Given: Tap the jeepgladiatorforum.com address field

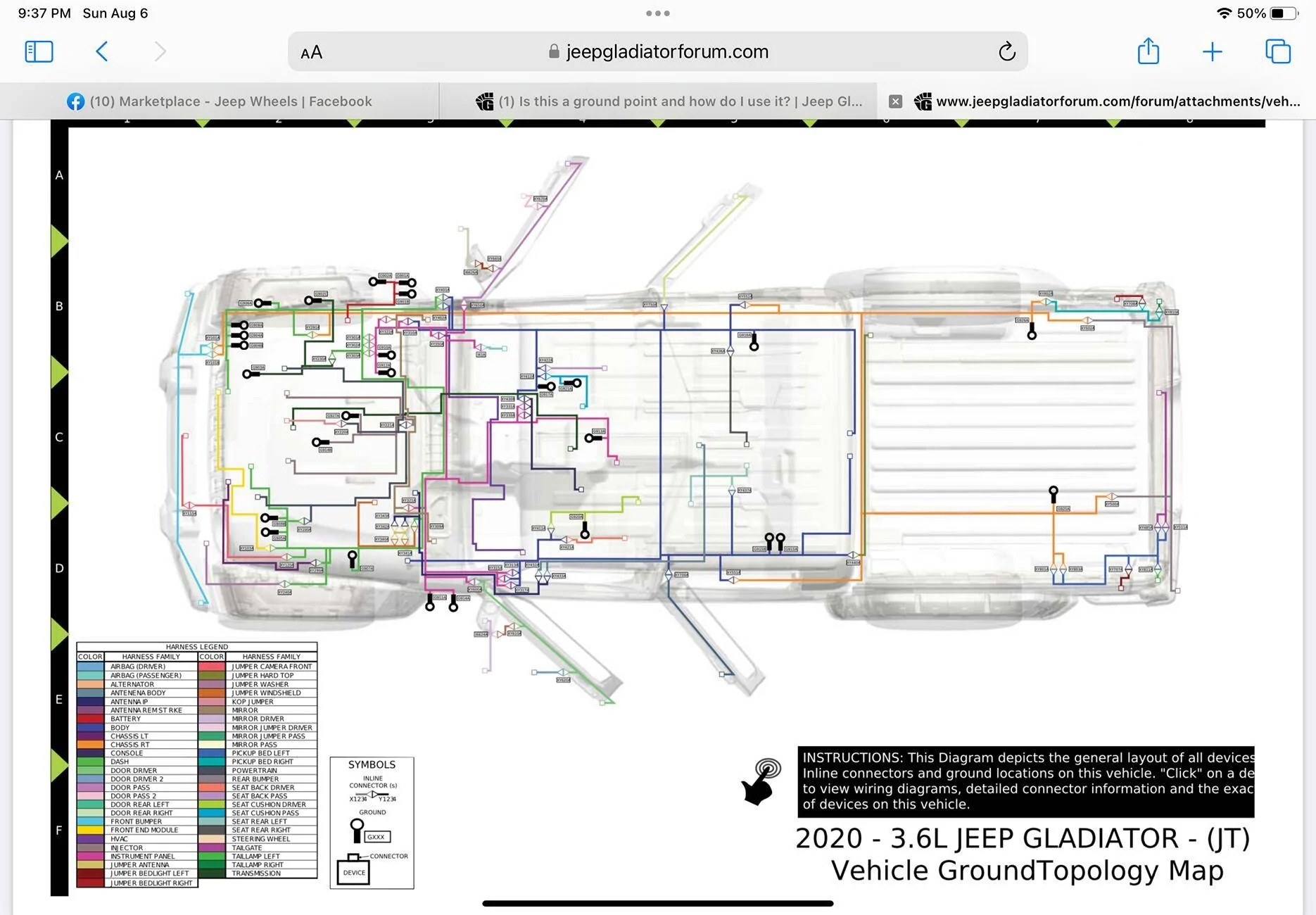Looking at the screenshot, I should [657, 51].
